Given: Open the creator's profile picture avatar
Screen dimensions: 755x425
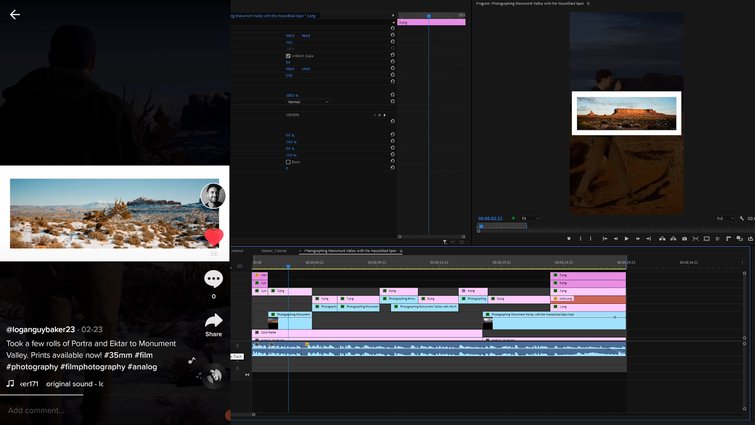Looking at the screenshot, I should pos(212,195).
